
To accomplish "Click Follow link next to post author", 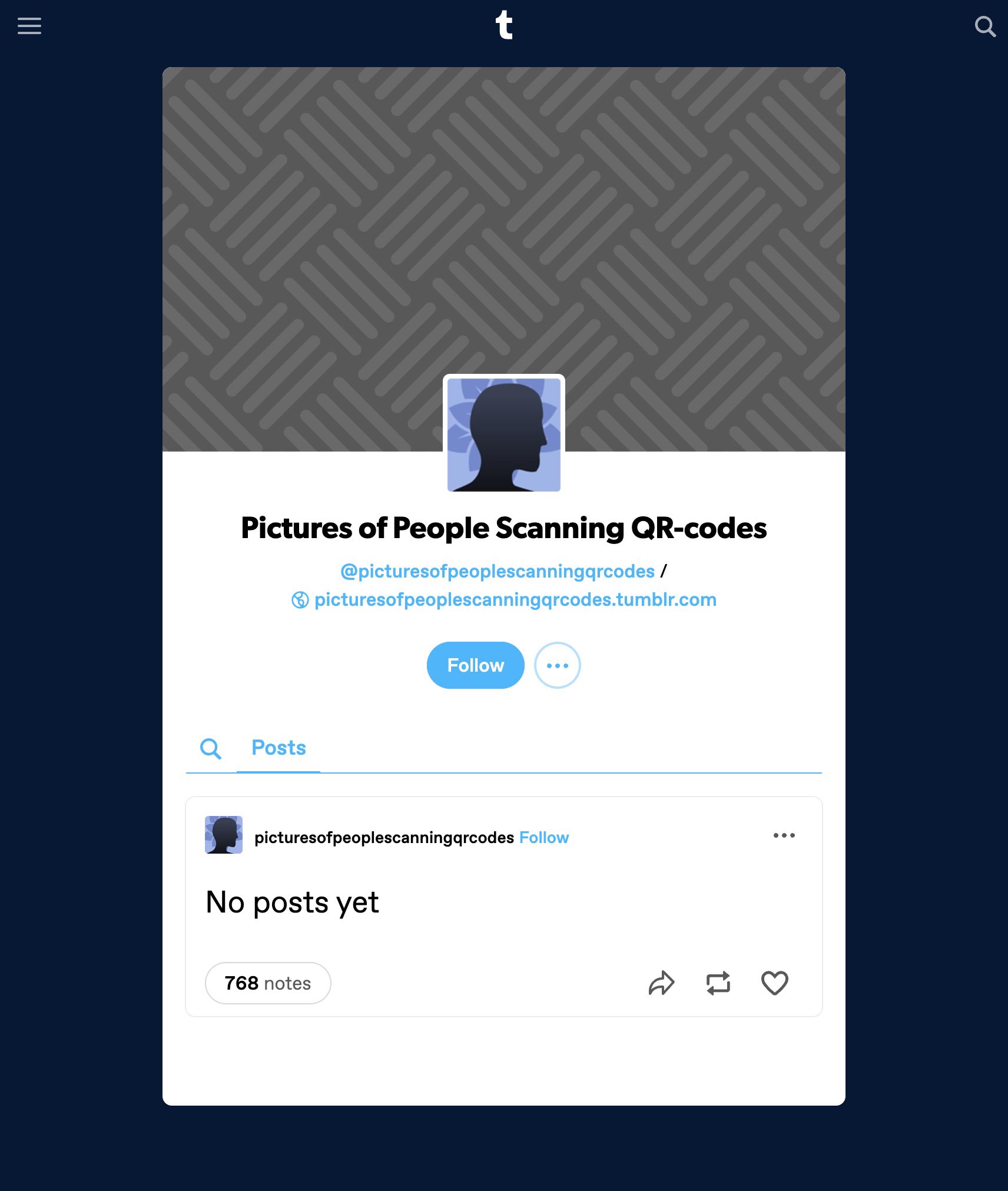I will pos(544,837).
